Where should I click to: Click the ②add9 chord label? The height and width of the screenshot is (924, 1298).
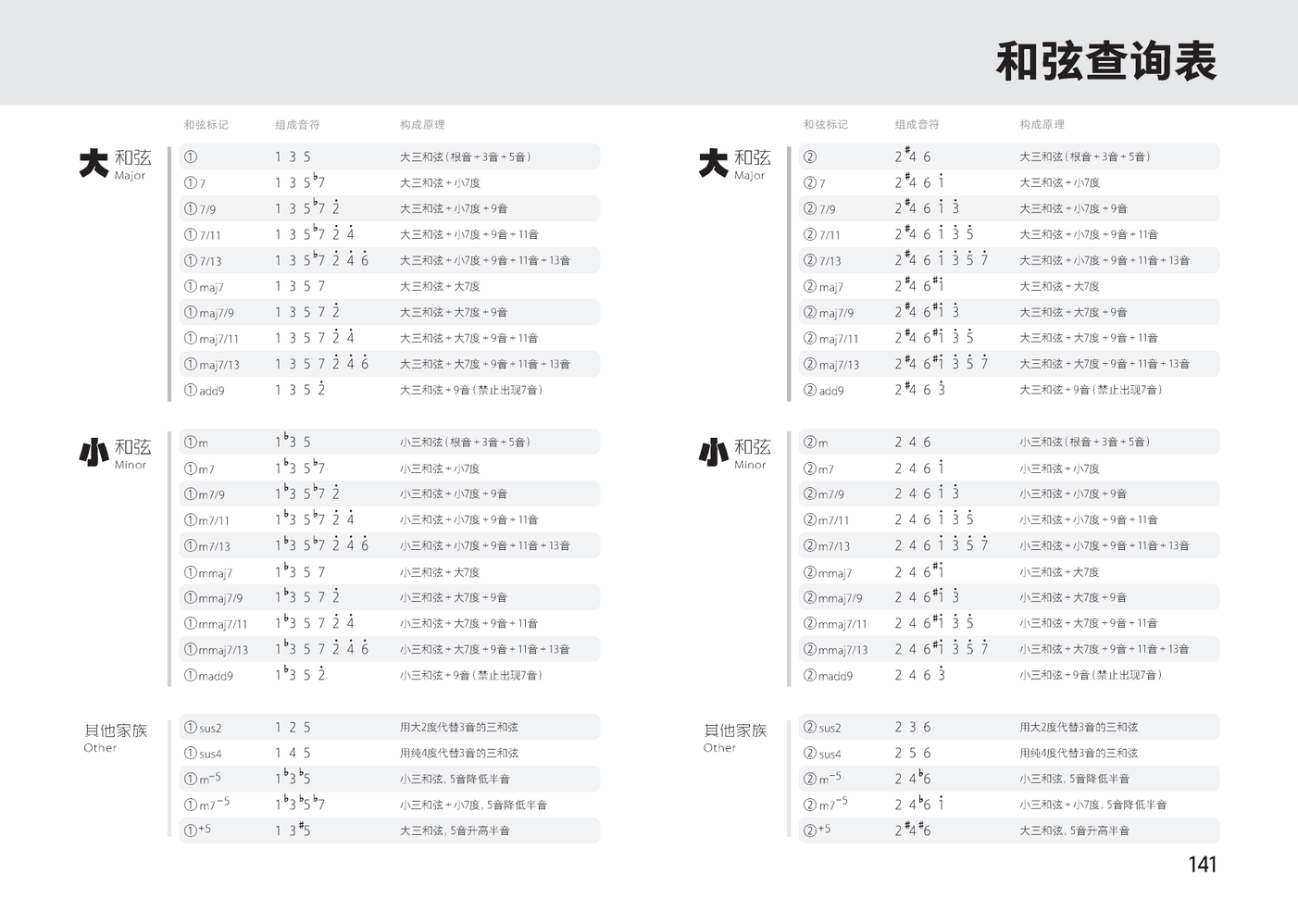point(823,391)
